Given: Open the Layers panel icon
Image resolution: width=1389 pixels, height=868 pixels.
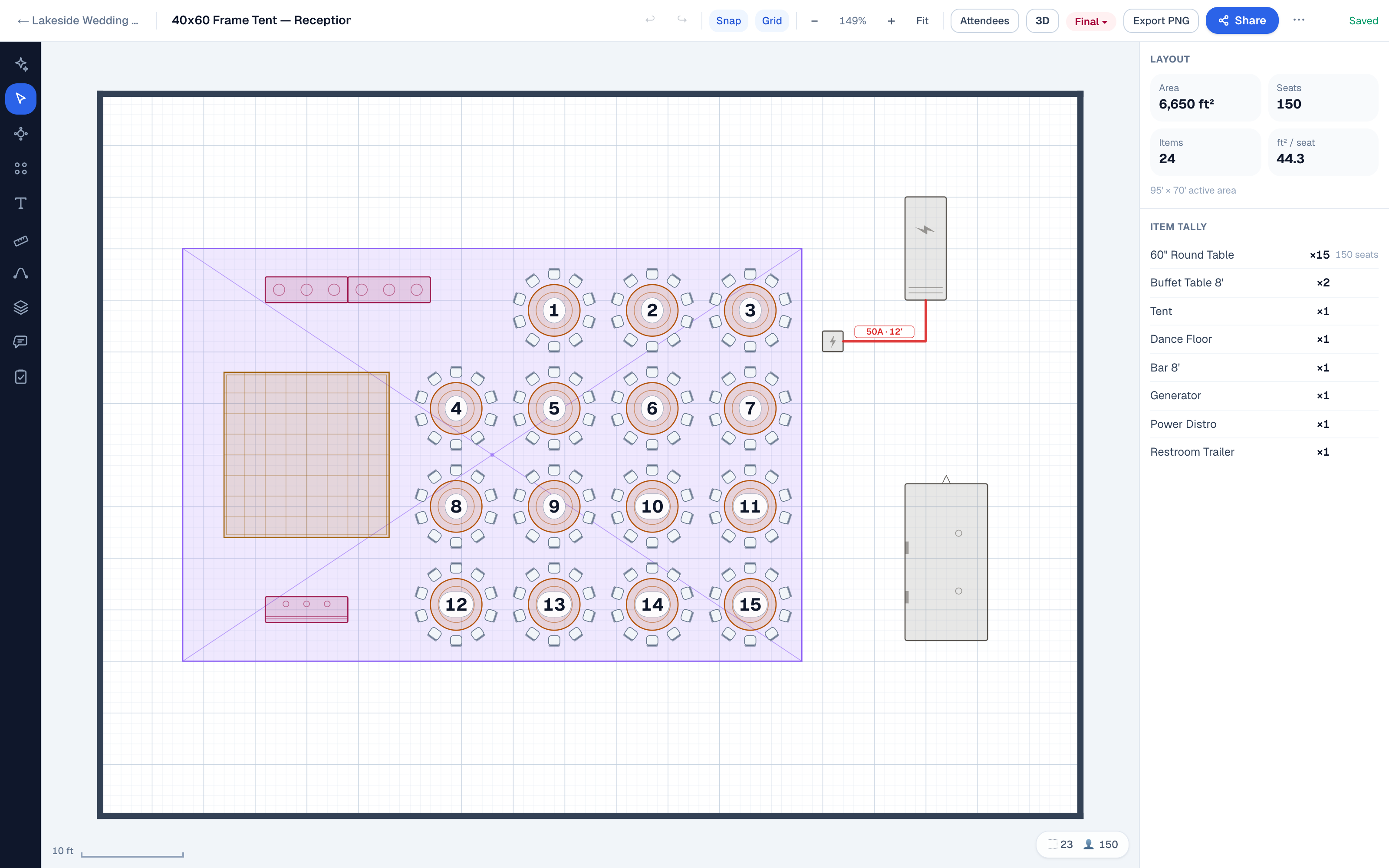Looking at the screenshot, I should tap(21, 308).
